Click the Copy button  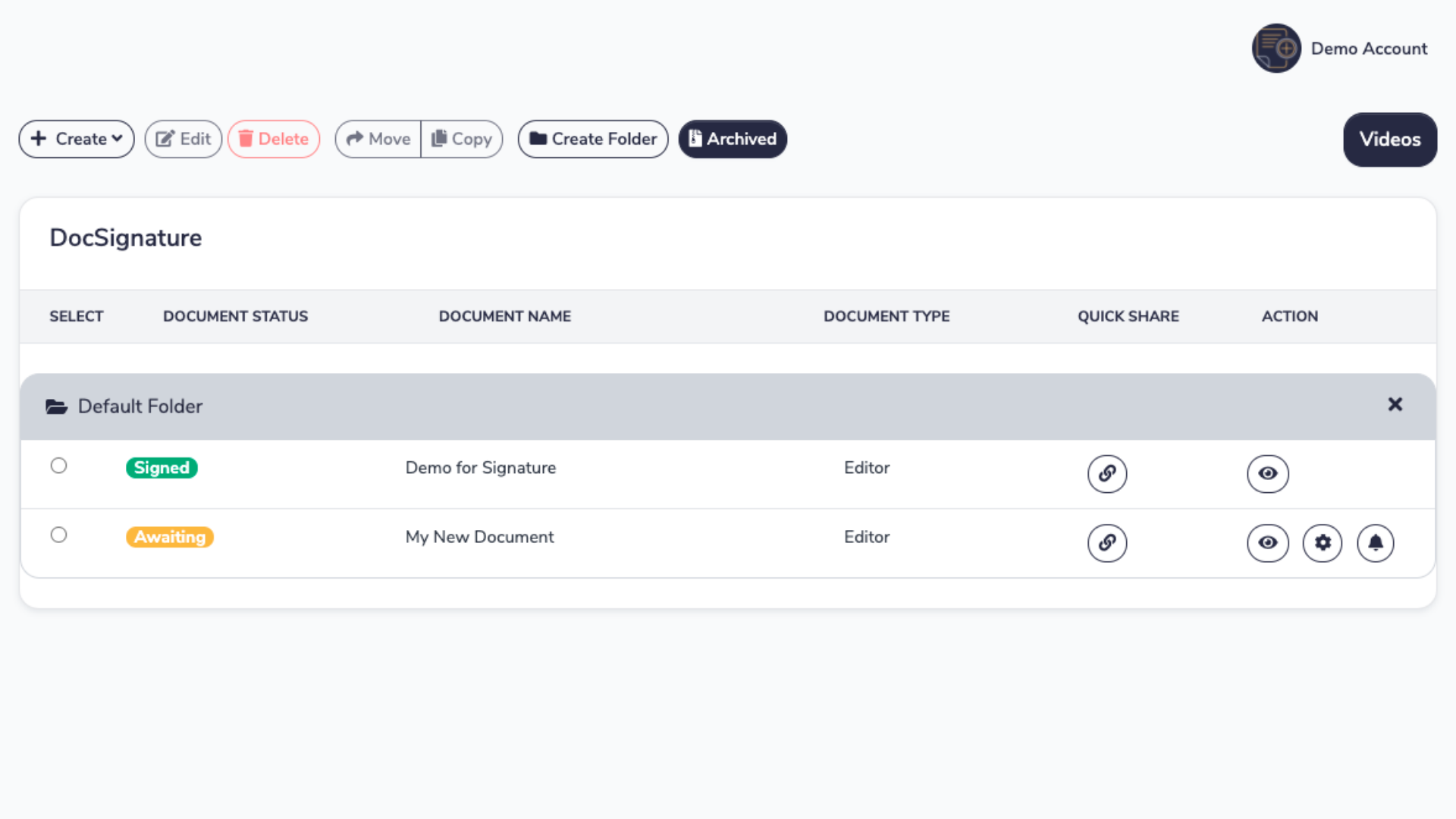(x=462, y=139)
